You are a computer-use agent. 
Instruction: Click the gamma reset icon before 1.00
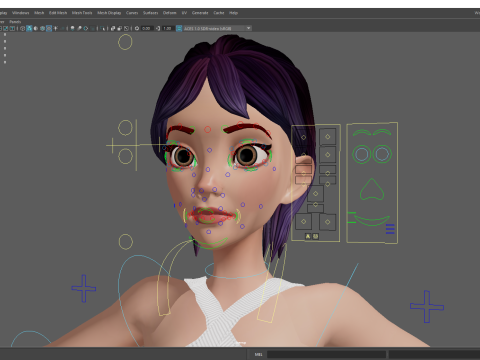[x=158, y=28]
